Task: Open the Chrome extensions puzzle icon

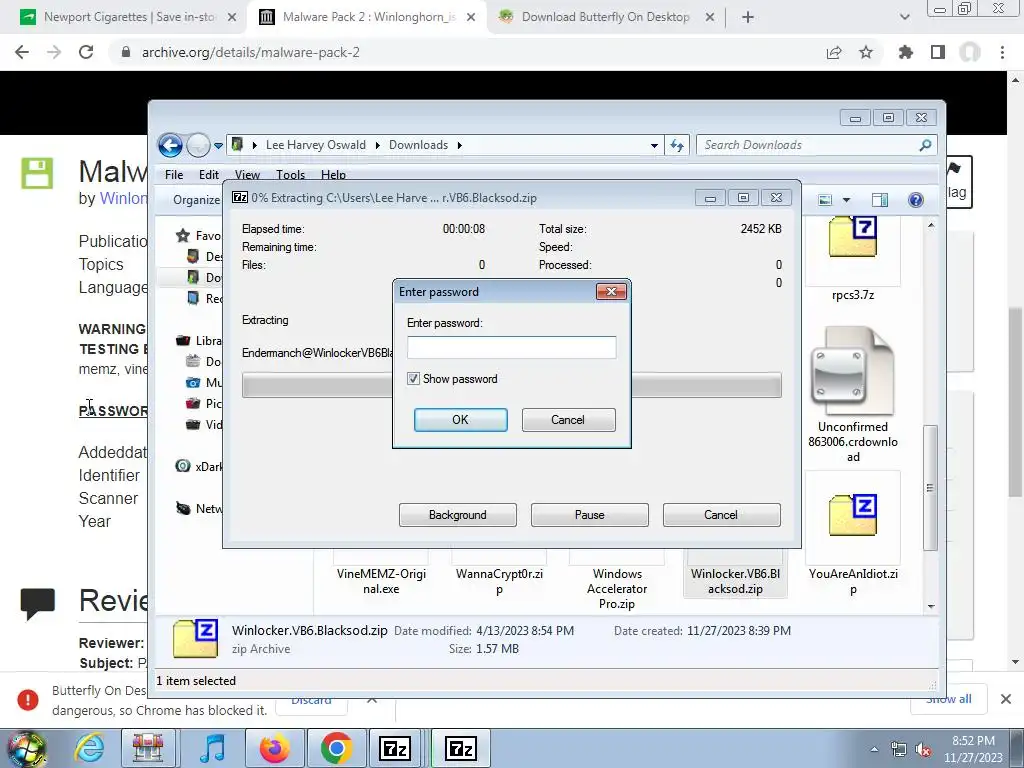Action: [905, 52]
